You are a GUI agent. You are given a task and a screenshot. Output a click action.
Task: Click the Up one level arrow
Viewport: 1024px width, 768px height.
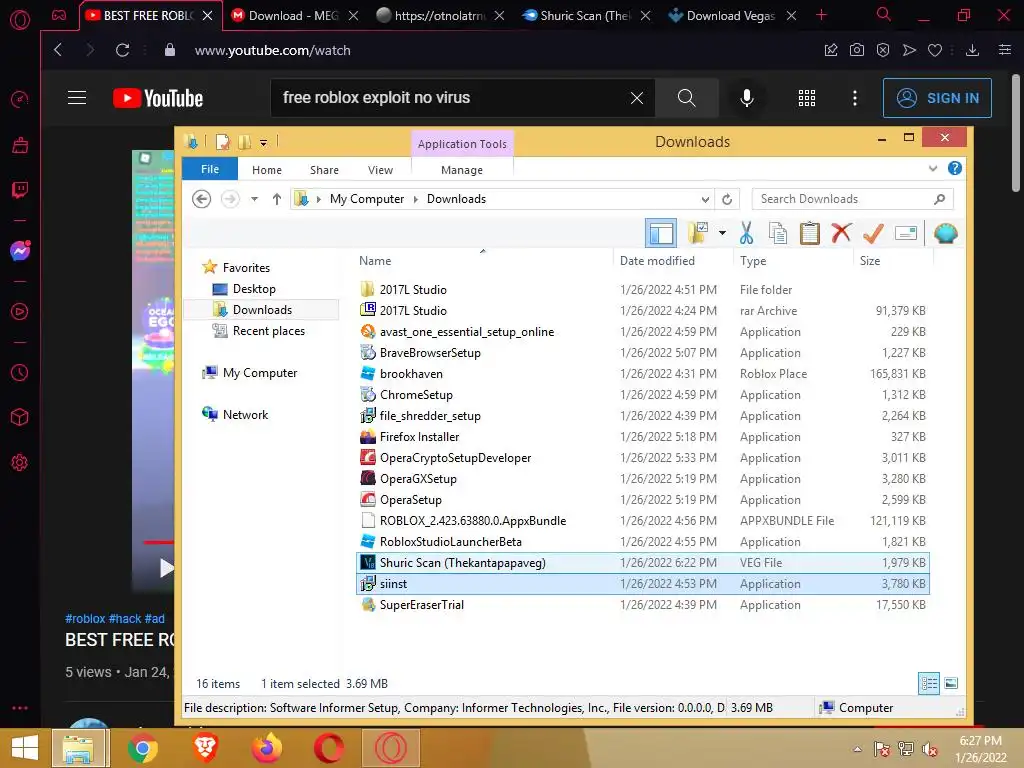[277, 199]
